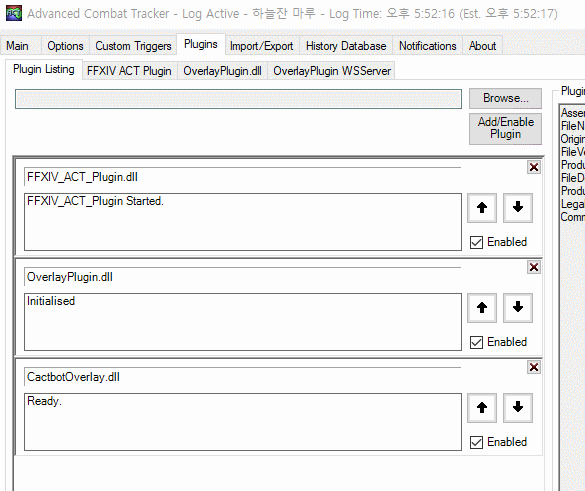
Task: Select the Plugins tab
Action: pyautogui.click(x=201, y=44)
